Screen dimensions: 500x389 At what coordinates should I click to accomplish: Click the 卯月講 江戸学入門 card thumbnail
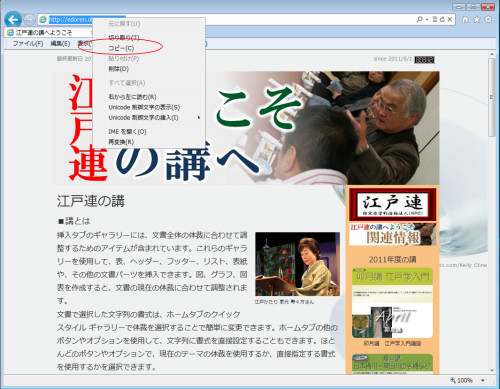[392, 303]
